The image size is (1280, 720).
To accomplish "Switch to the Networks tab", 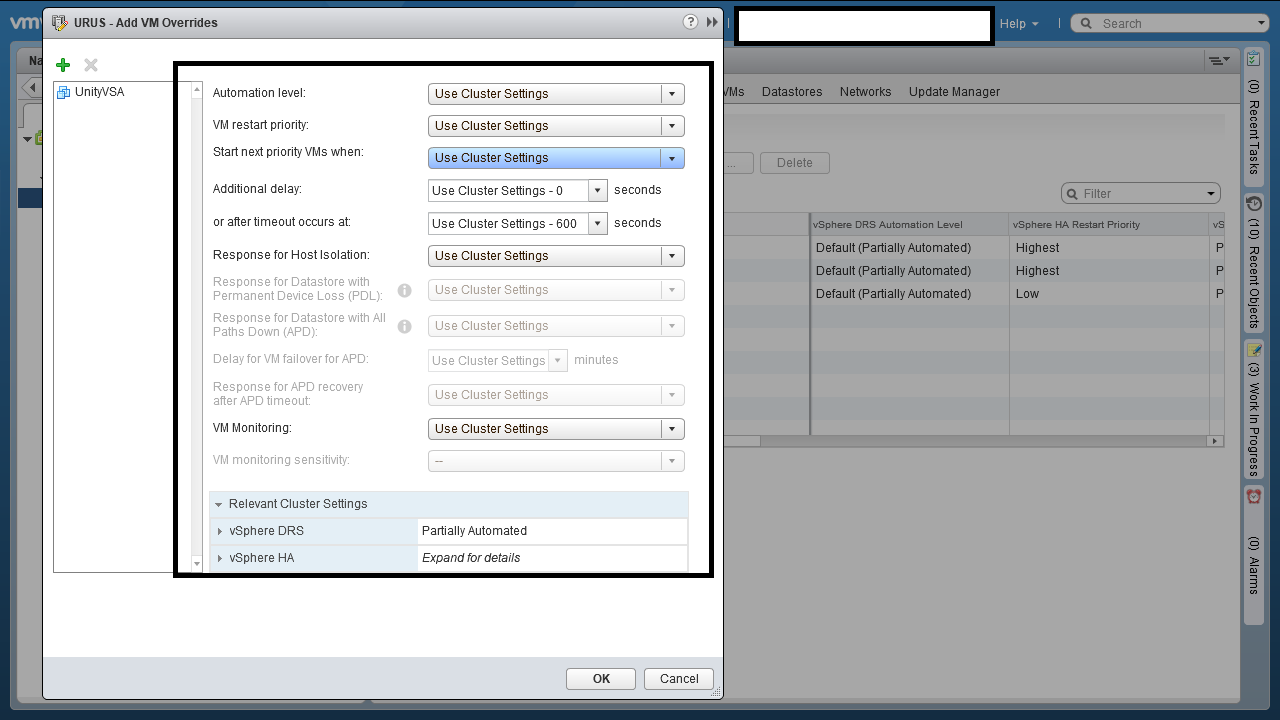I will [865, 92].
